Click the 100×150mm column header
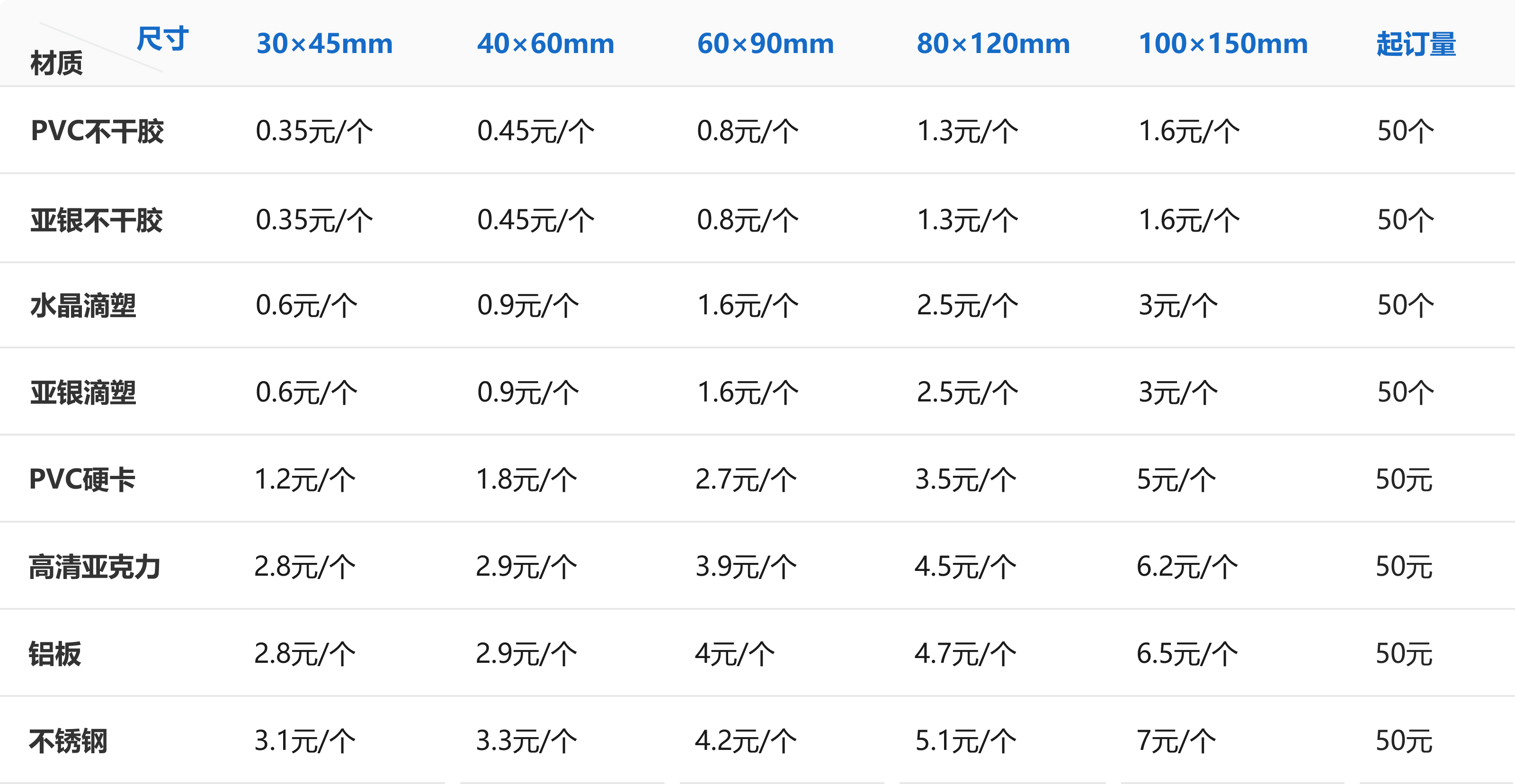This screenshot has height=784, width=1515. click(1223, 44)
